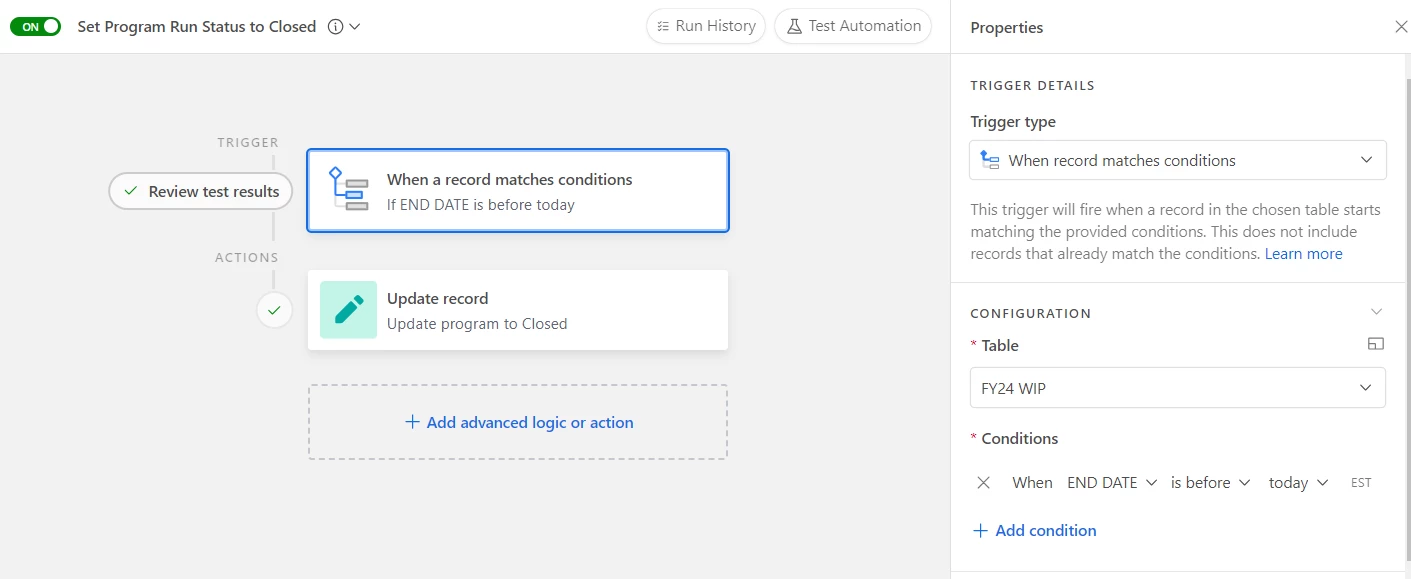The height and width of the screenshot is (579, 1411).
Task: Follow the Learn more link
Action: tap(1303, 254)
